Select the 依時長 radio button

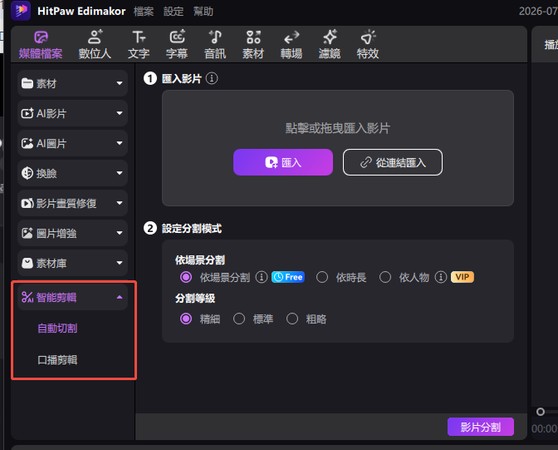(x=322, y=277)
